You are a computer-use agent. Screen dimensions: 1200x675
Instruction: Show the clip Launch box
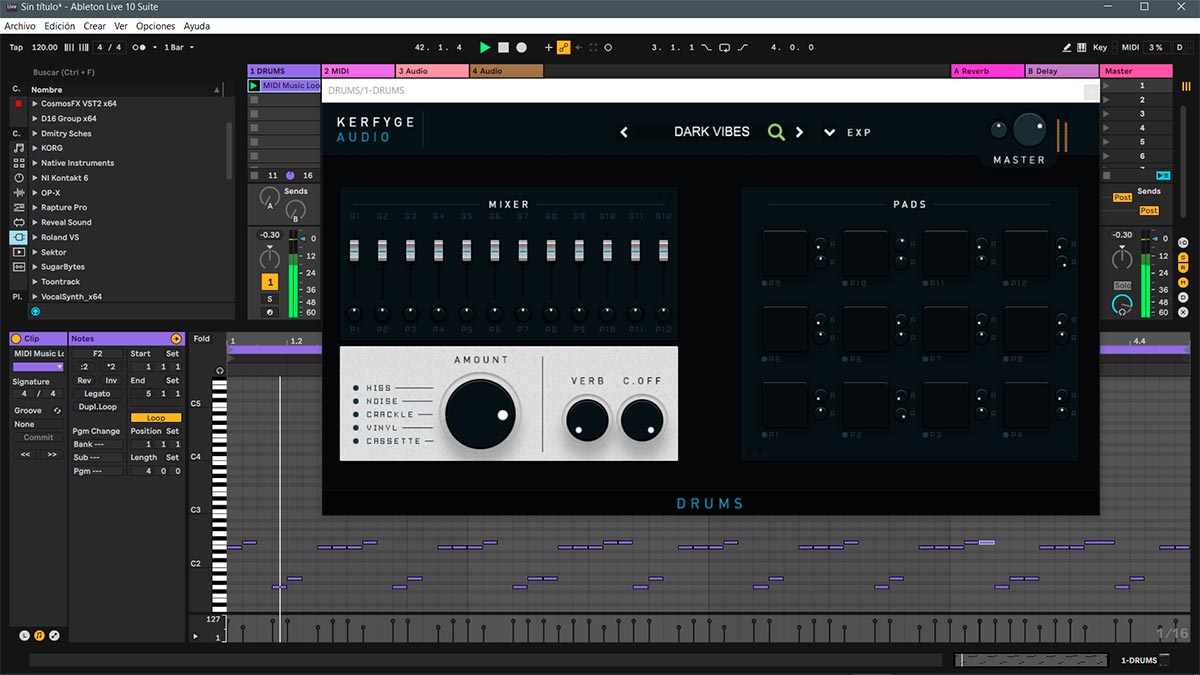pyautogui.click(x=25, y=636)
